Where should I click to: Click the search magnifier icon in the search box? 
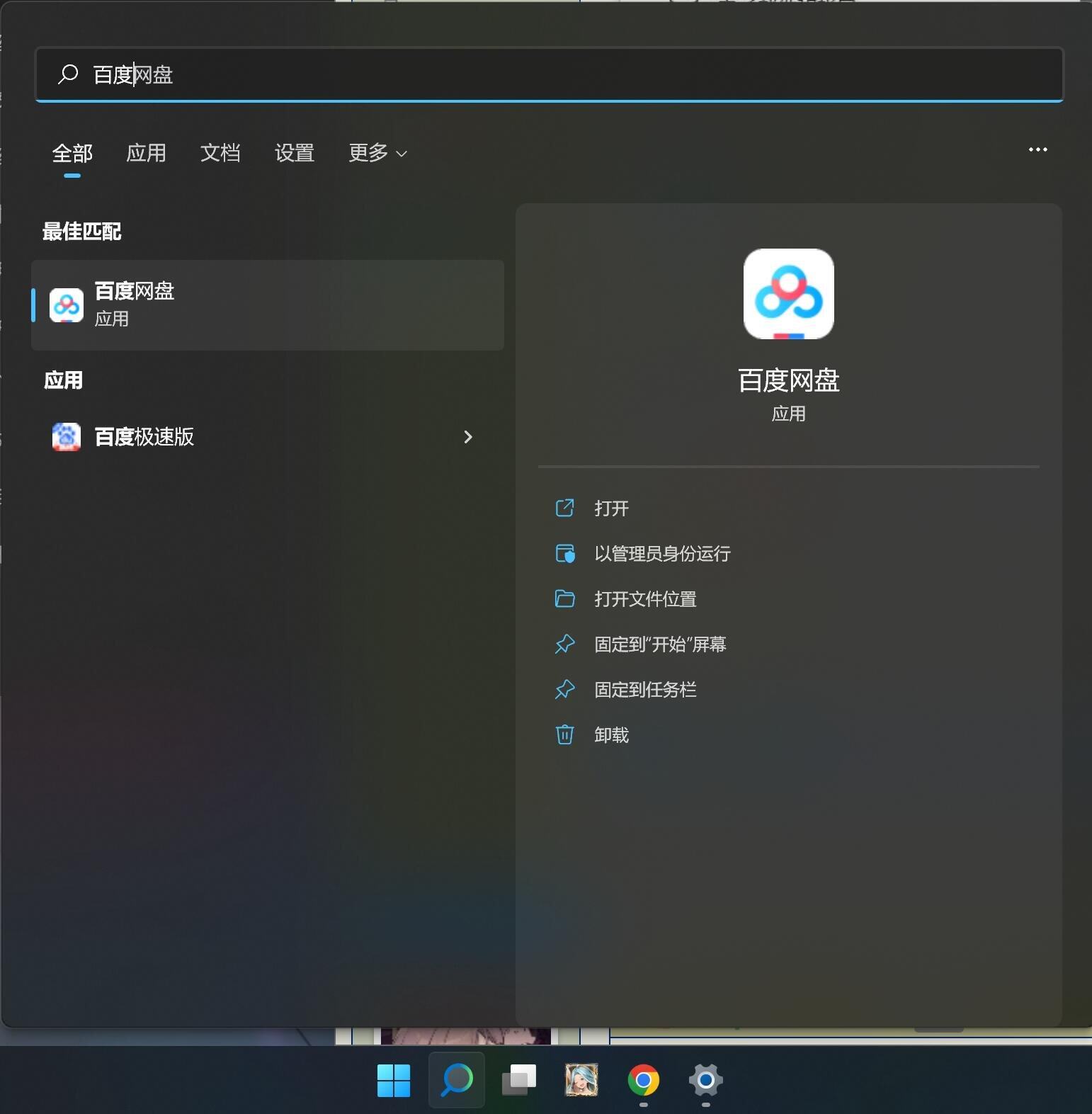tap(68, 74)
